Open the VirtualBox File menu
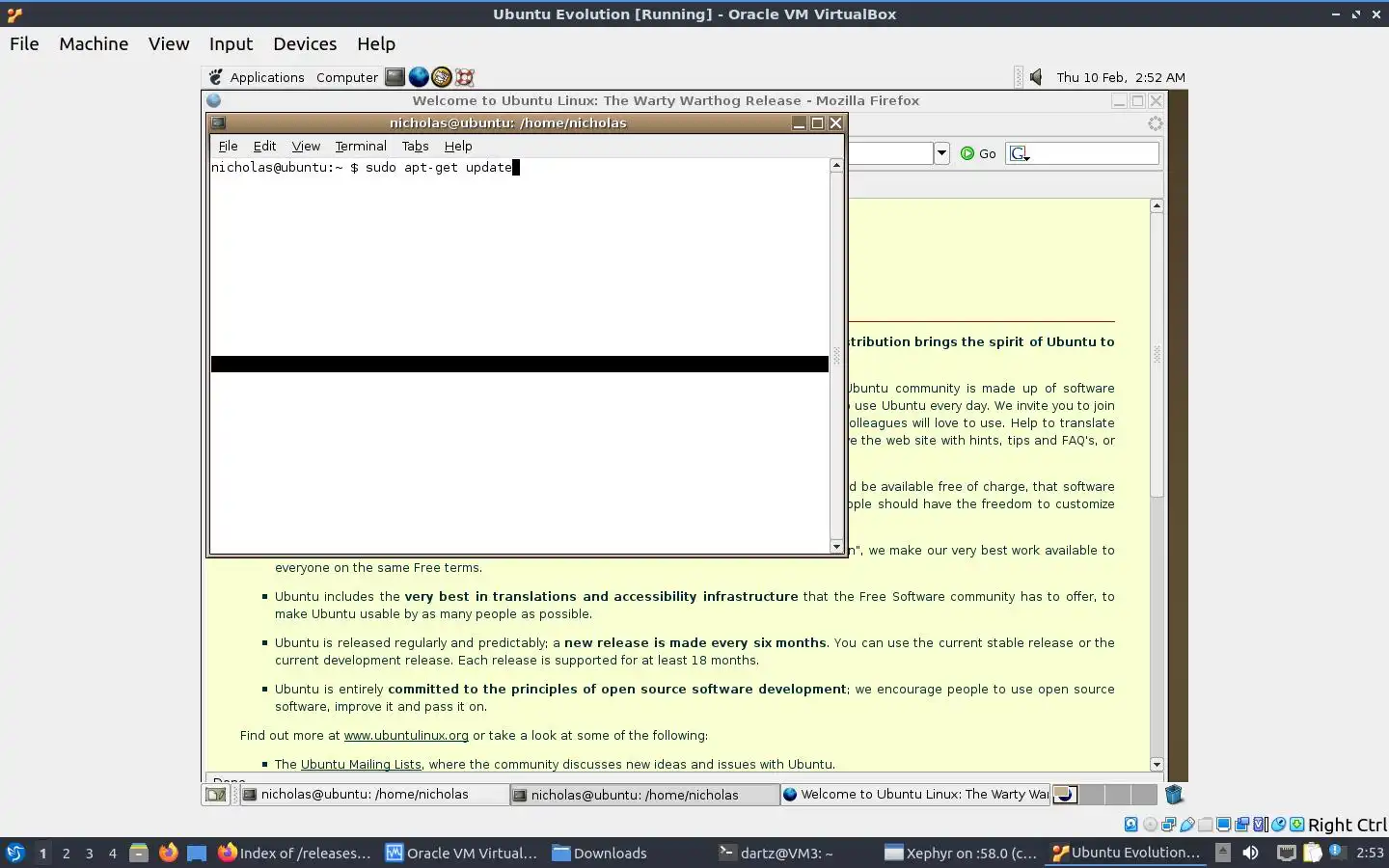Screen dimensions: 1389x868 click(24, 43)
